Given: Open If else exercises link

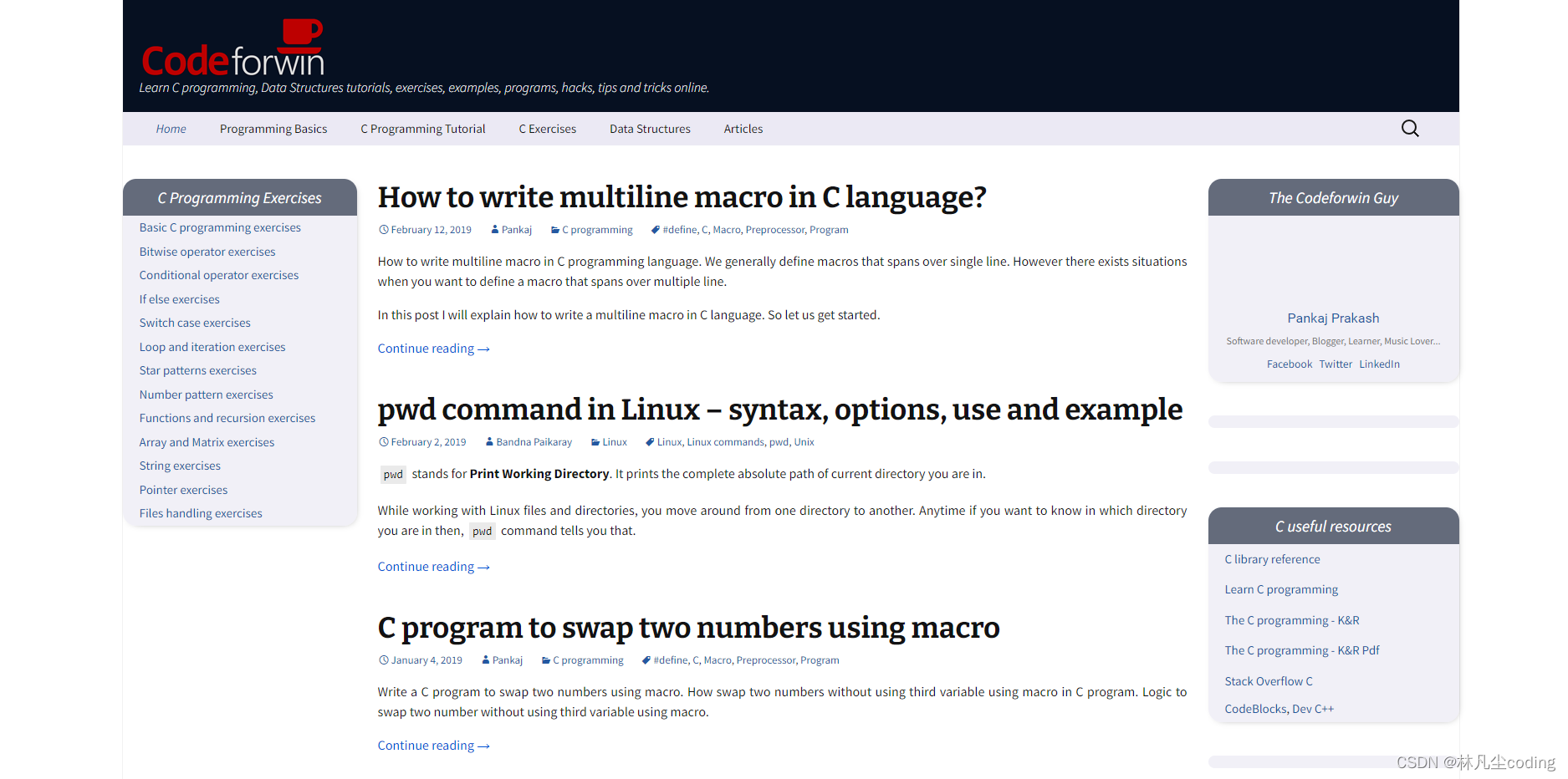Looking at the screenshot, I should [180, 299].
